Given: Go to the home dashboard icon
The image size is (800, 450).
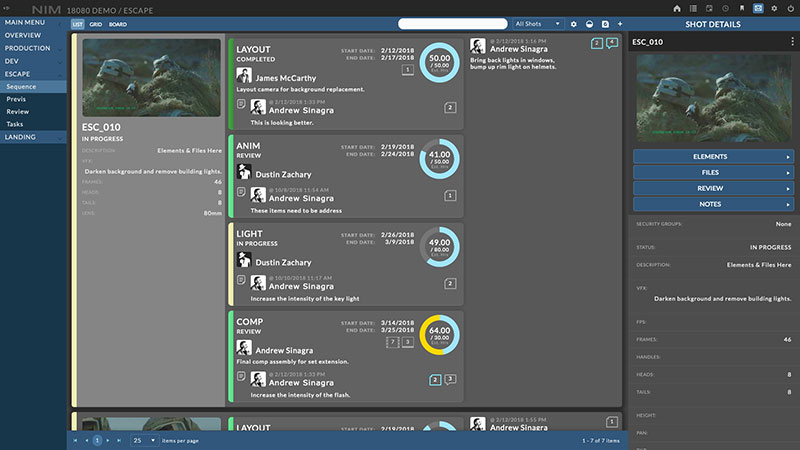Looking at the screenshot, I should [x=677, y=9].
